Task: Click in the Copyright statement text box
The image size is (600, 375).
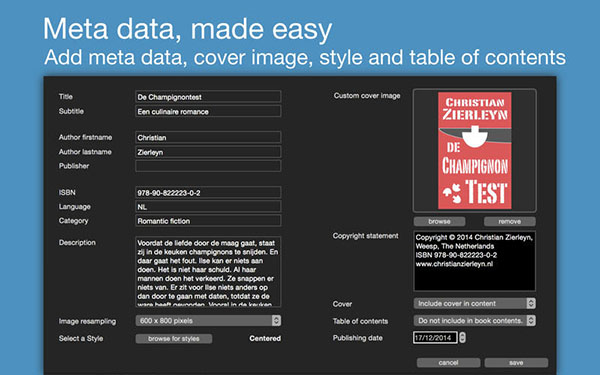Action: coord(474,261)
